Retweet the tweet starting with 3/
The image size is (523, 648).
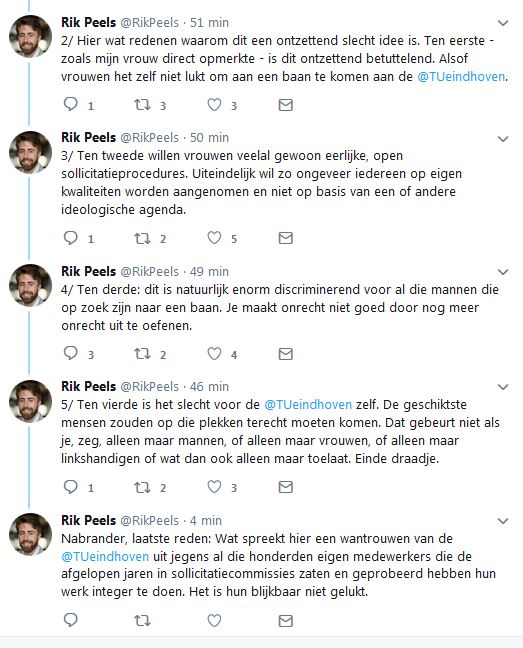143,238
